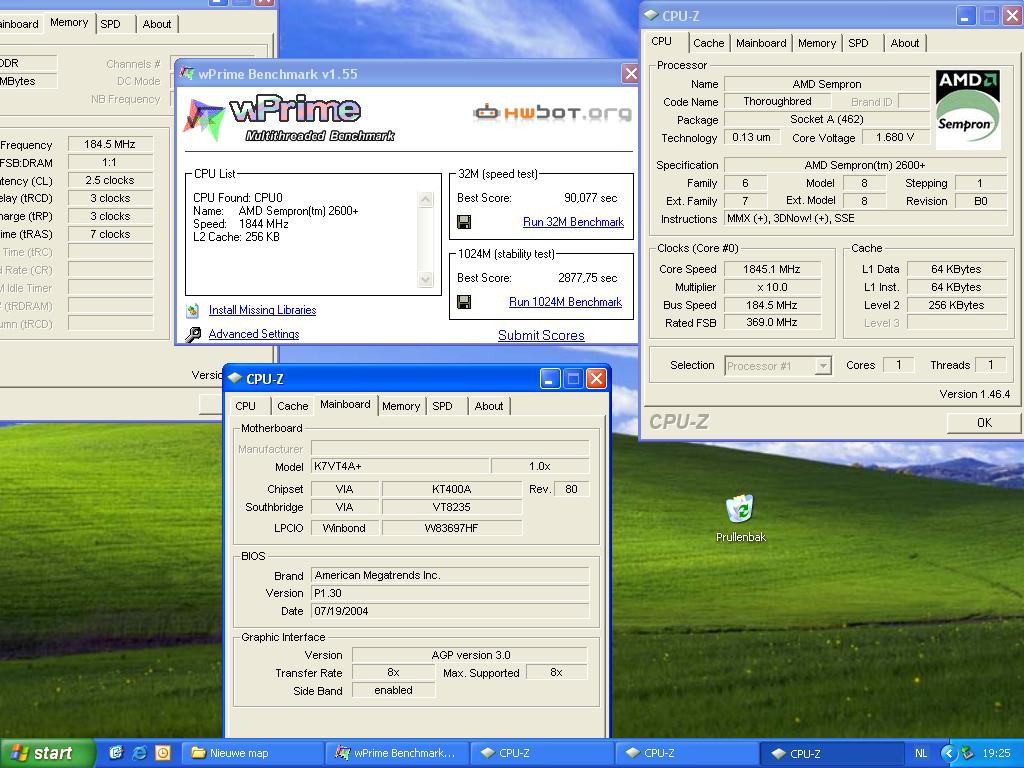Viewport: 1024px width, 768px height.
Task: Click the Rated FSB 369.0 MHz value
Action: pos(772,323)
